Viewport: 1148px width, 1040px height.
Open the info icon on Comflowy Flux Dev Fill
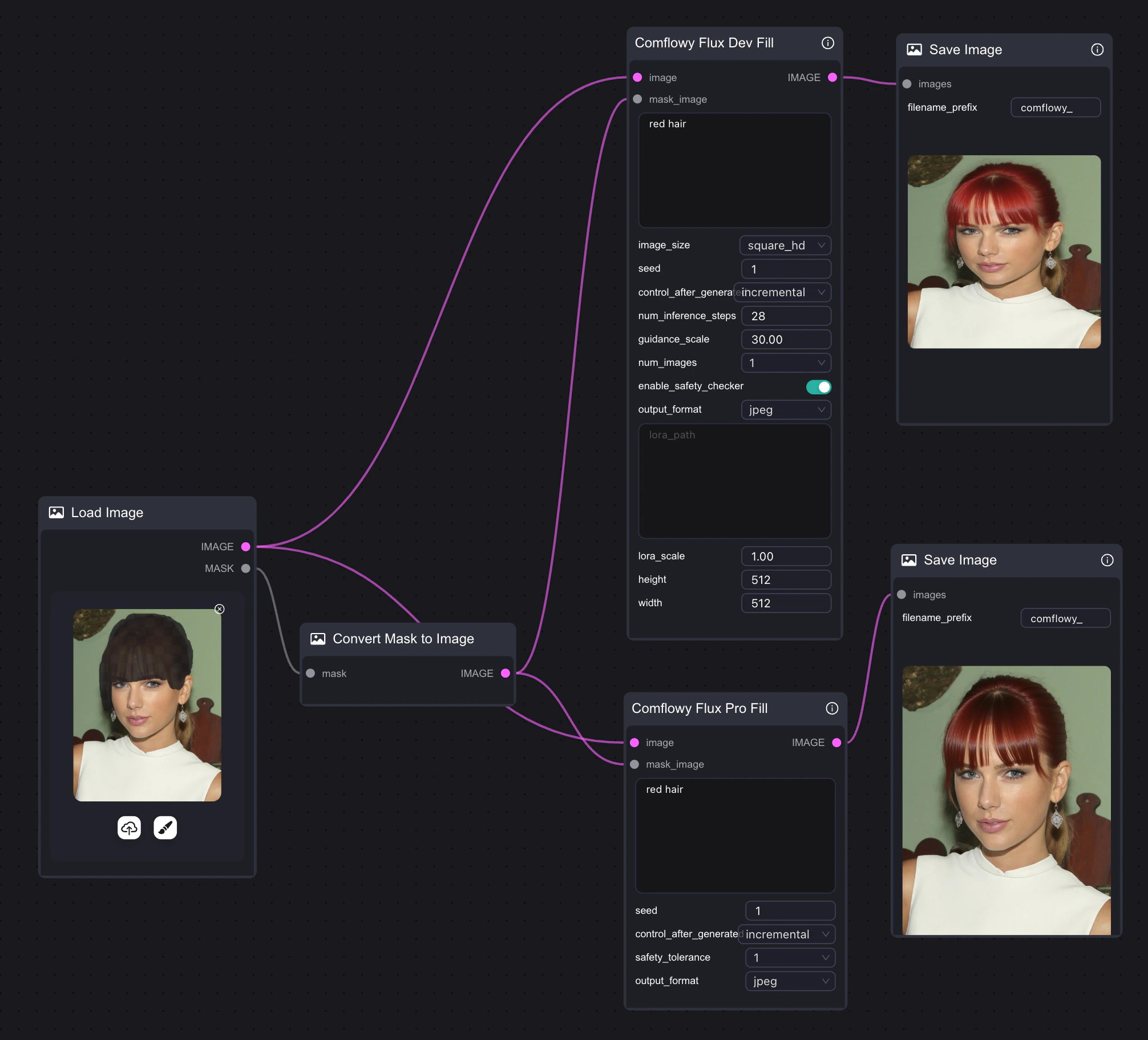pyautogui.click(x=828, y=42)
